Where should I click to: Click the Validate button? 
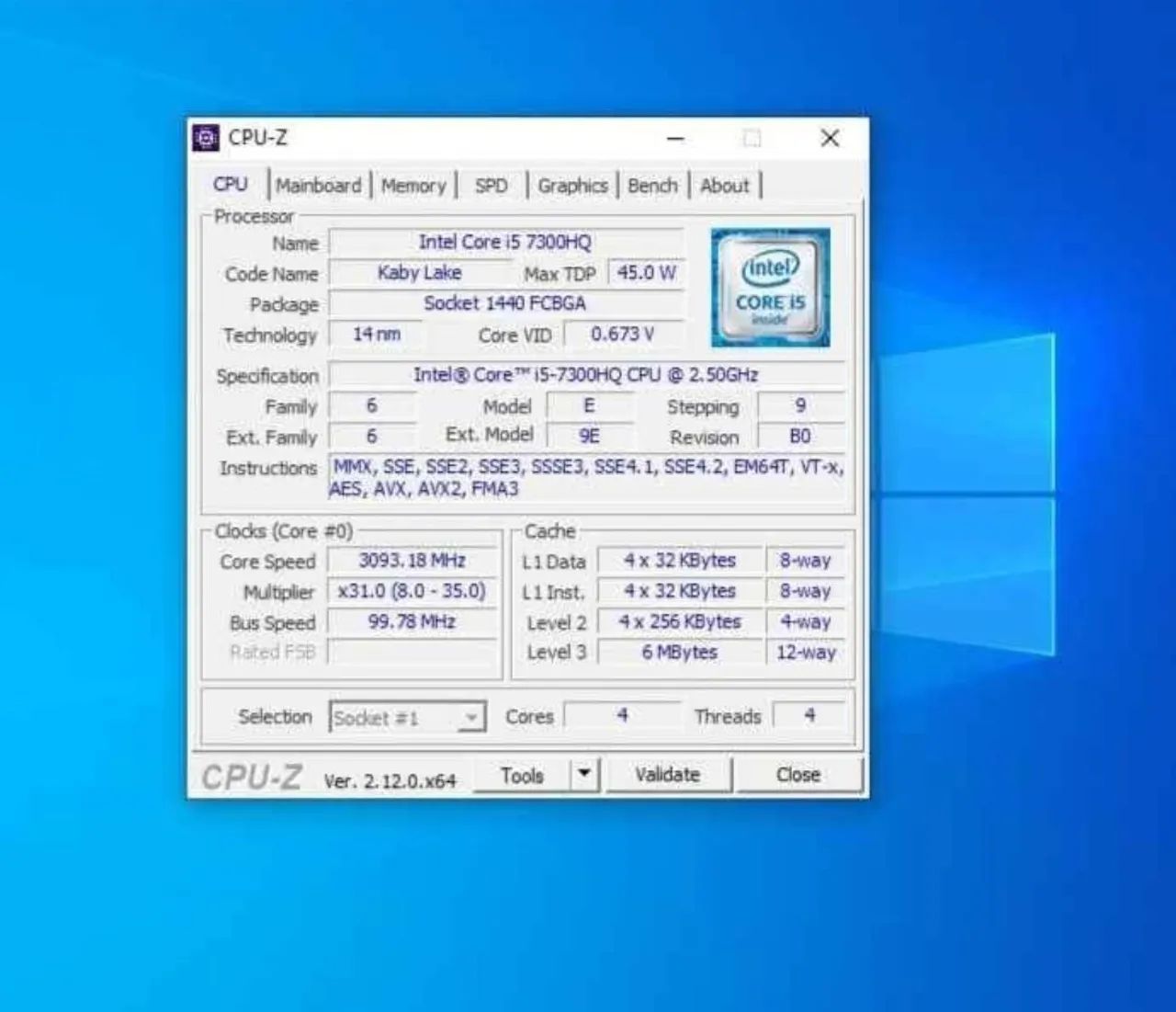pos(668,775)
